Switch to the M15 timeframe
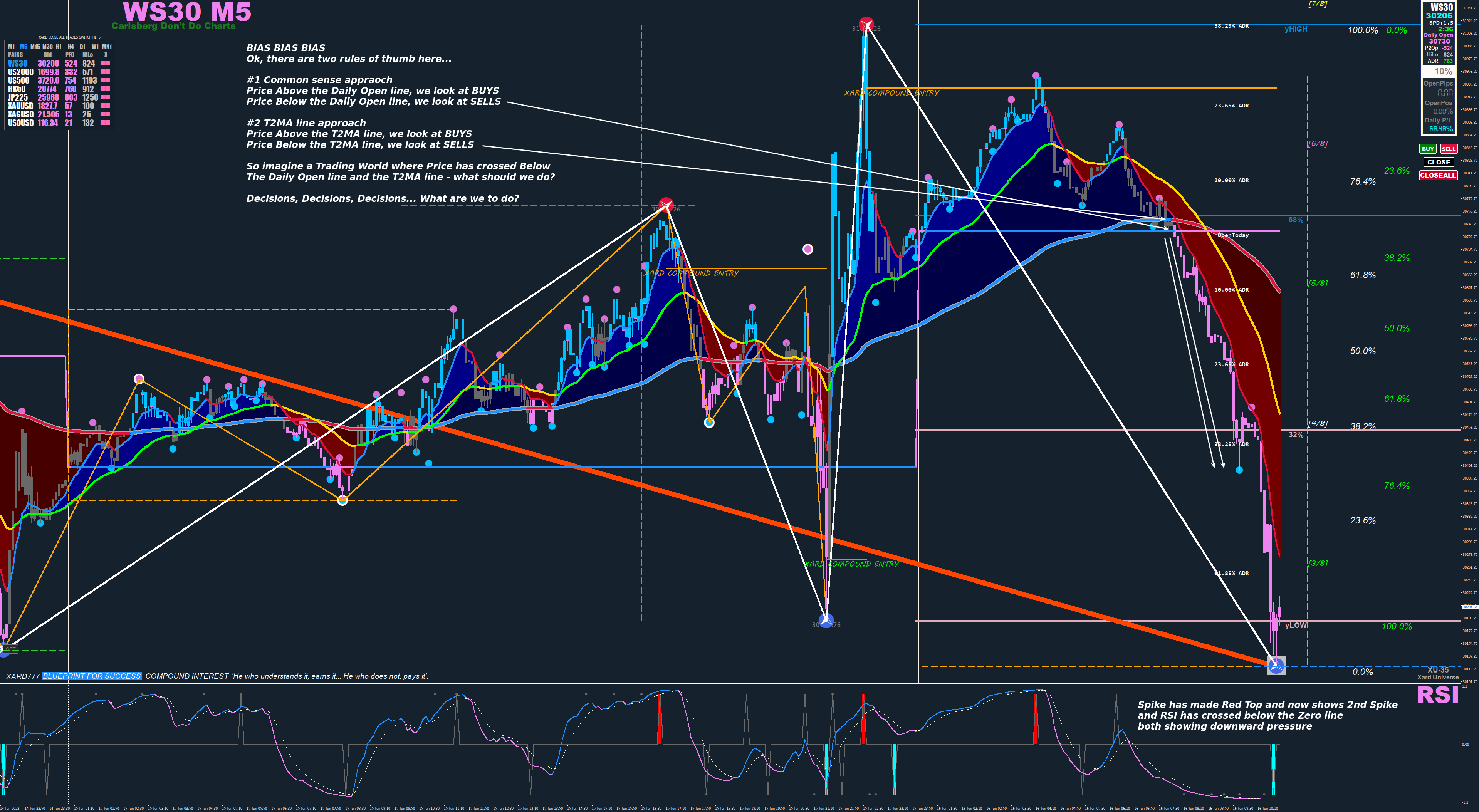 tap(35, 47)
